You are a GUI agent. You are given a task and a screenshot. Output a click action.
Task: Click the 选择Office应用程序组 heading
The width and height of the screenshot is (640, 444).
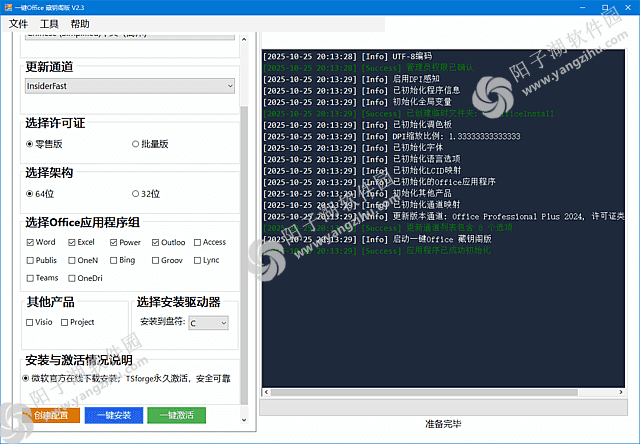pos(82,222)
